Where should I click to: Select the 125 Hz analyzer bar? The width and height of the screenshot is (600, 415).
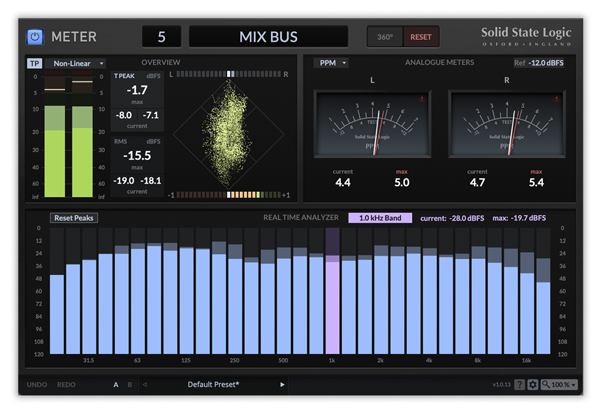coord(186,291)
